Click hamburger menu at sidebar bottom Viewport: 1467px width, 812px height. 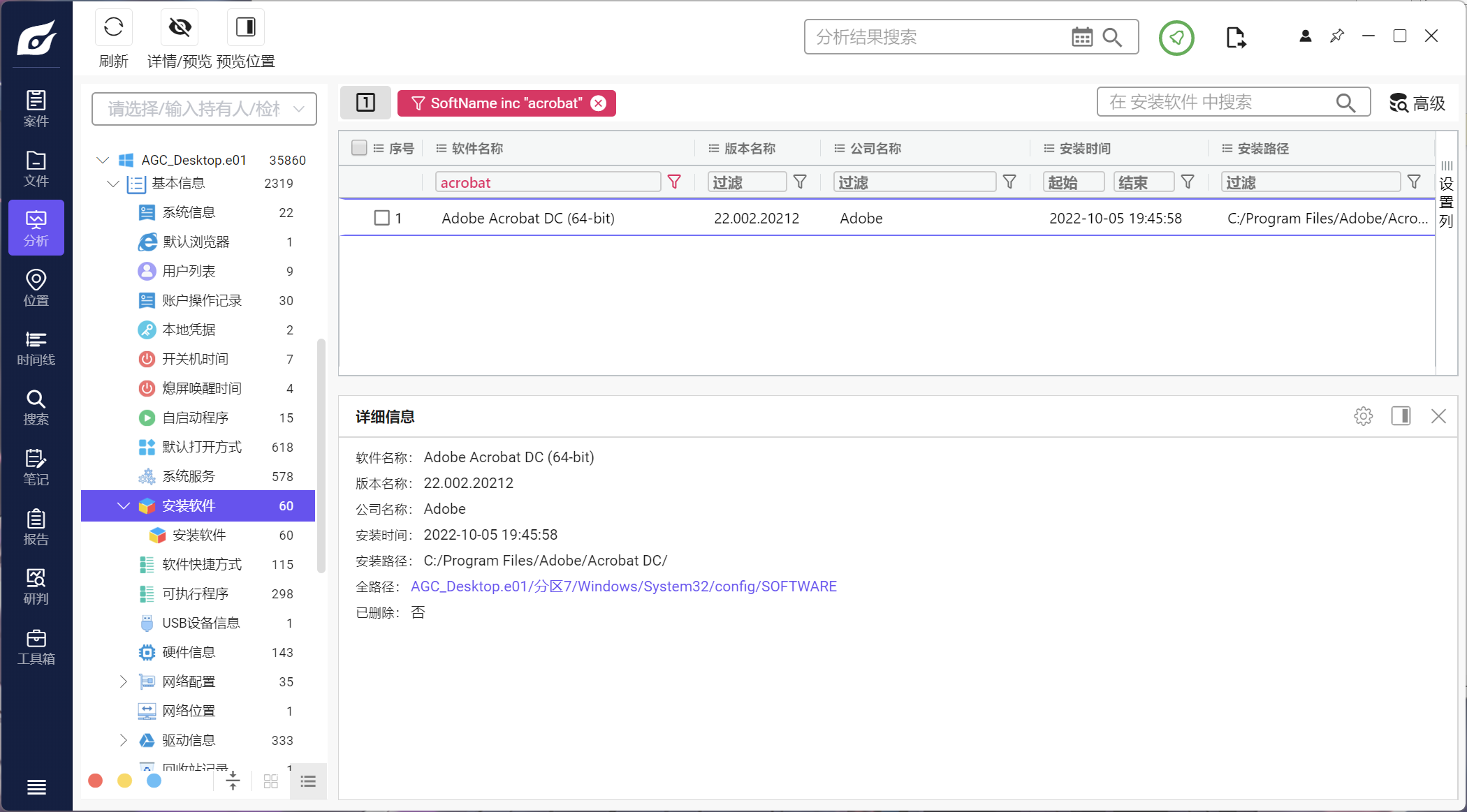point(36,787)
